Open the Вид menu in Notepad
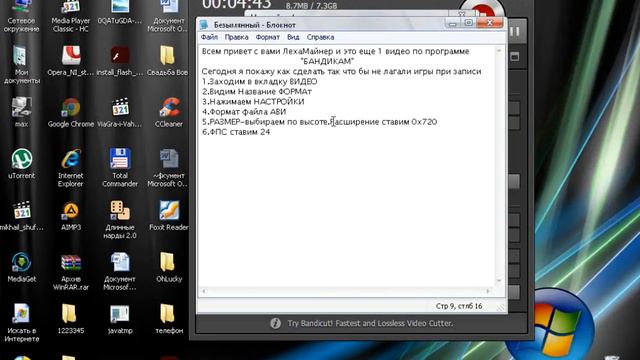640x360 pixels. click(x=293, y=37)
